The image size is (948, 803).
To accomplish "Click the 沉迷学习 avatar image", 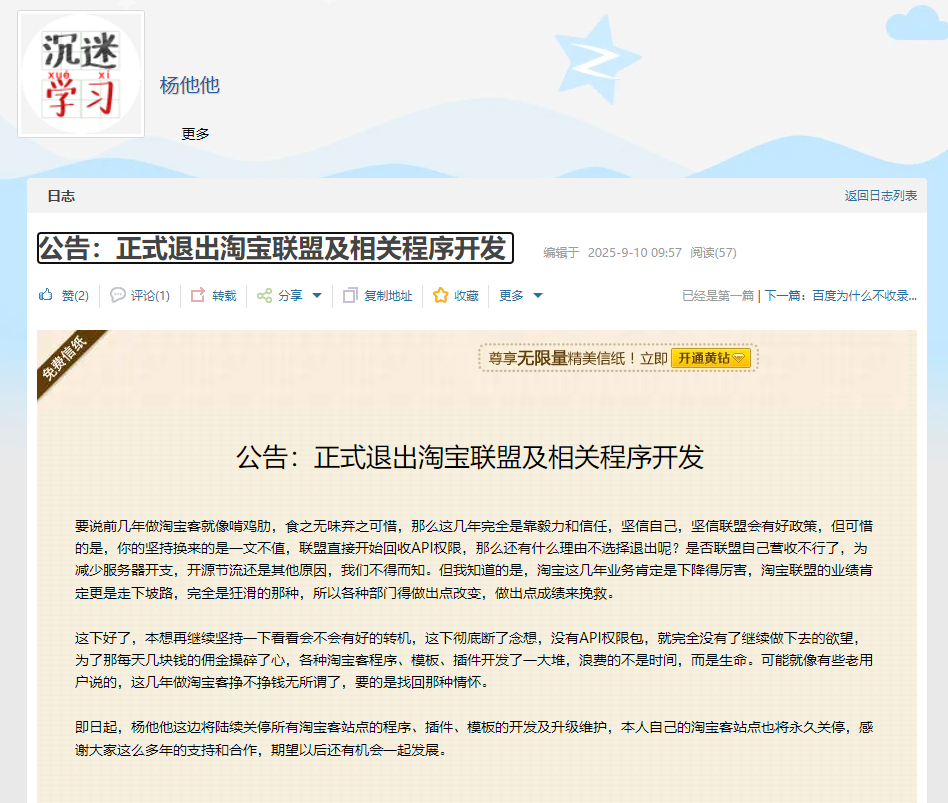I will (x=80, y=72).
